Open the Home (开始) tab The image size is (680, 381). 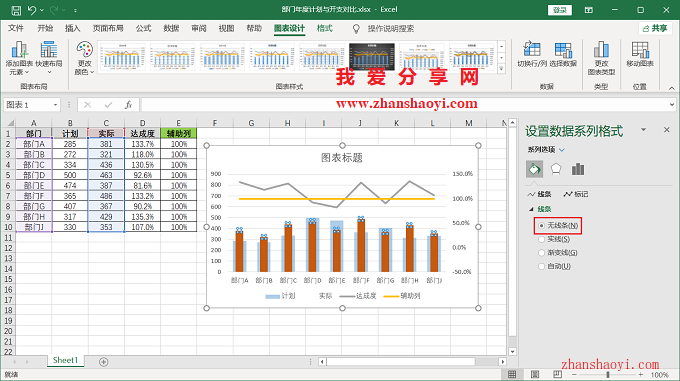[x=45, y=28]
